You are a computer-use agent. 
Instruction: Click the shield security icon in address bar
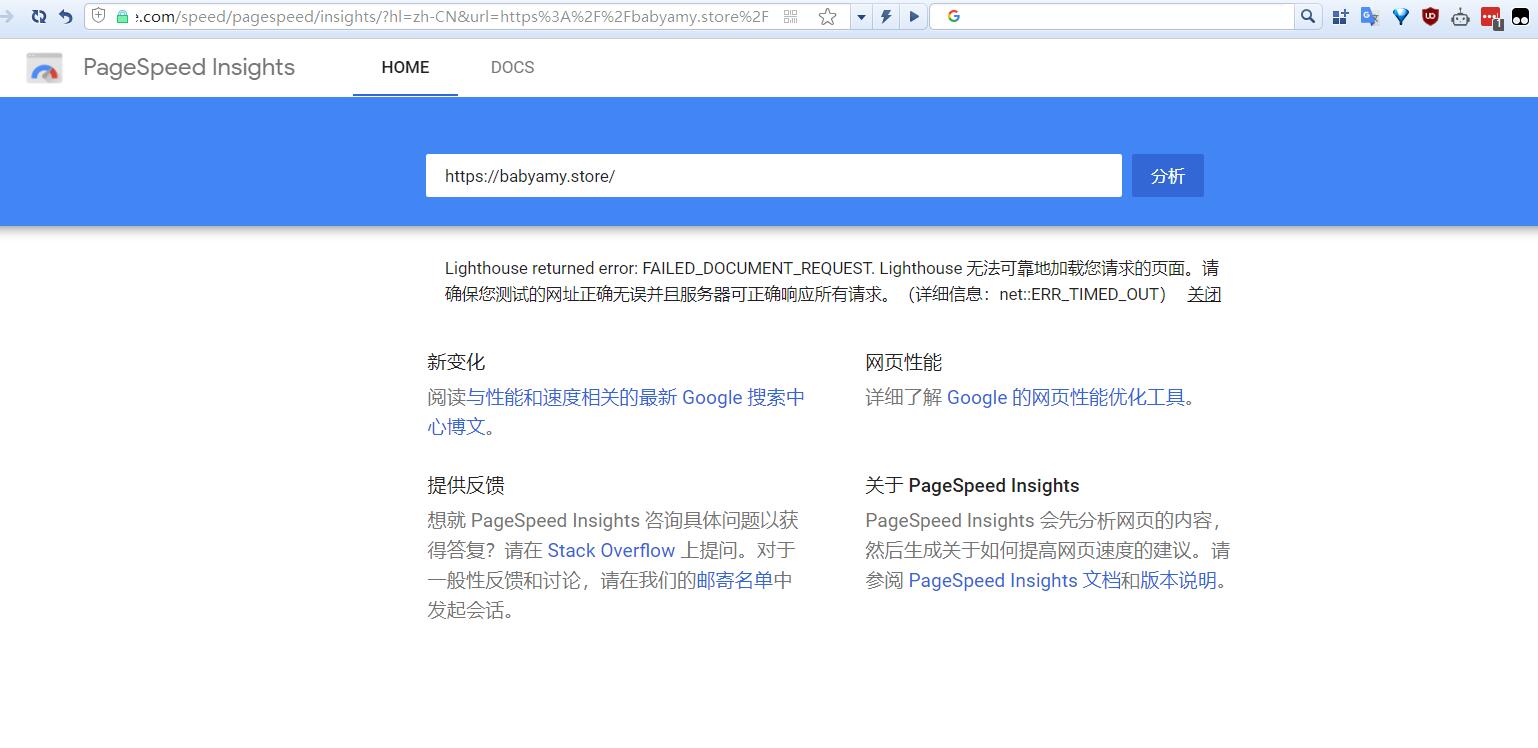(x=99, y=16)
